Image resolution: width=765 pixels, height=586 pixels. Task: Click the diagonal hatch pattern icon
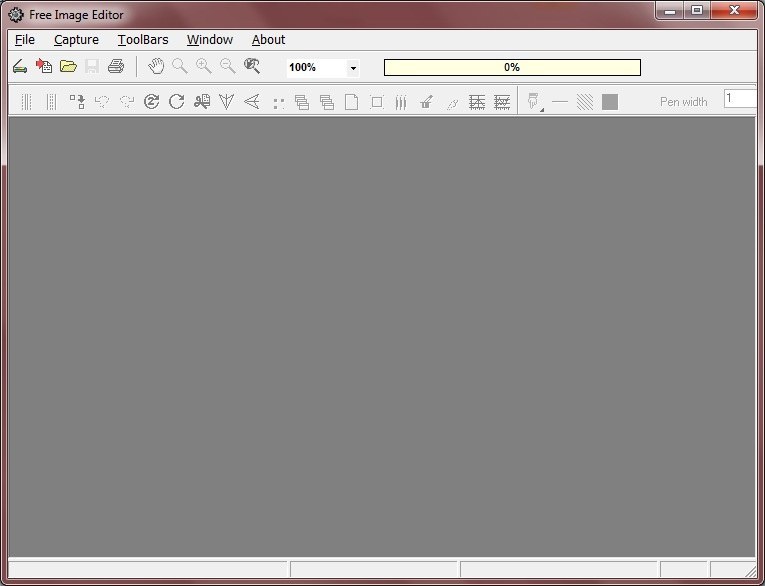coord(584,102)
